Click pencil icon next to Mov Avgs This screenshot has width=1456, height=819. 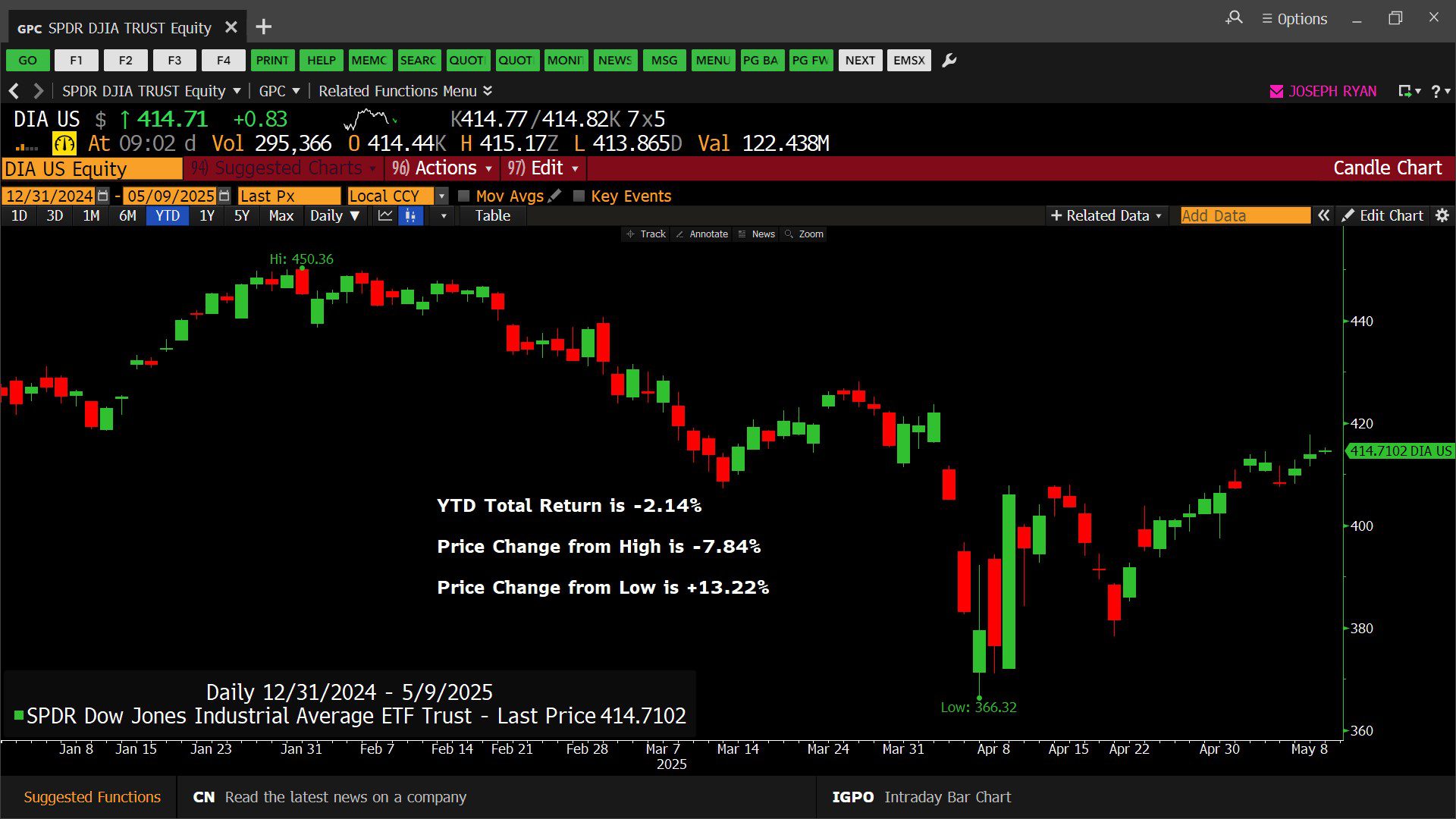555,196
